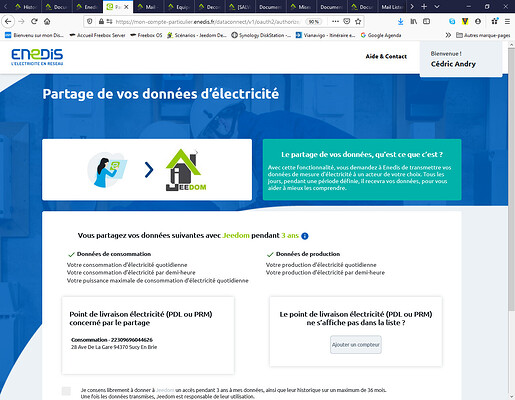Bookmark this page with star icon

358,22
